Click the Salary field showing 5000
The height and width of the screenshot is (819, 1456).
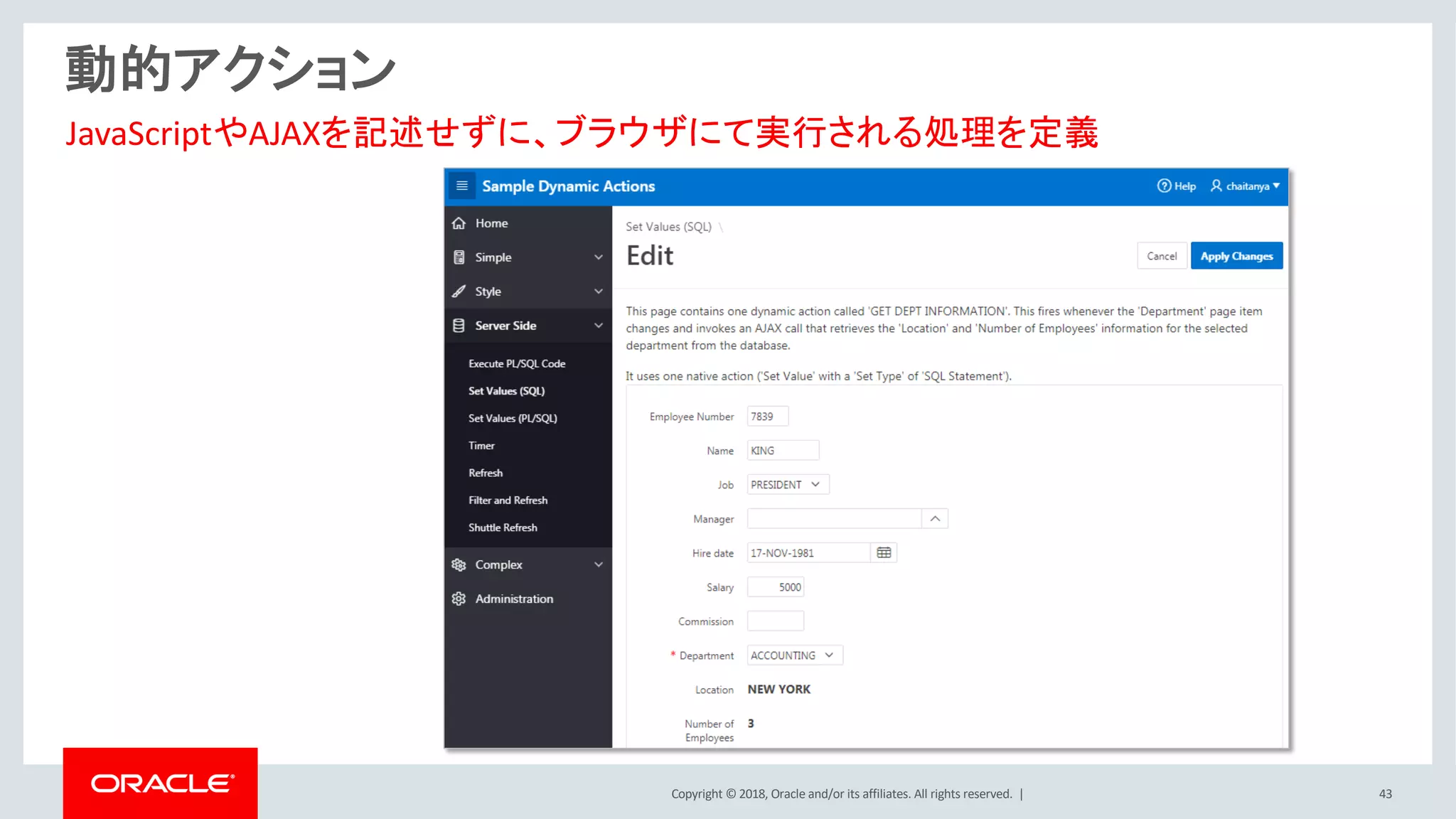click(775, 587)
